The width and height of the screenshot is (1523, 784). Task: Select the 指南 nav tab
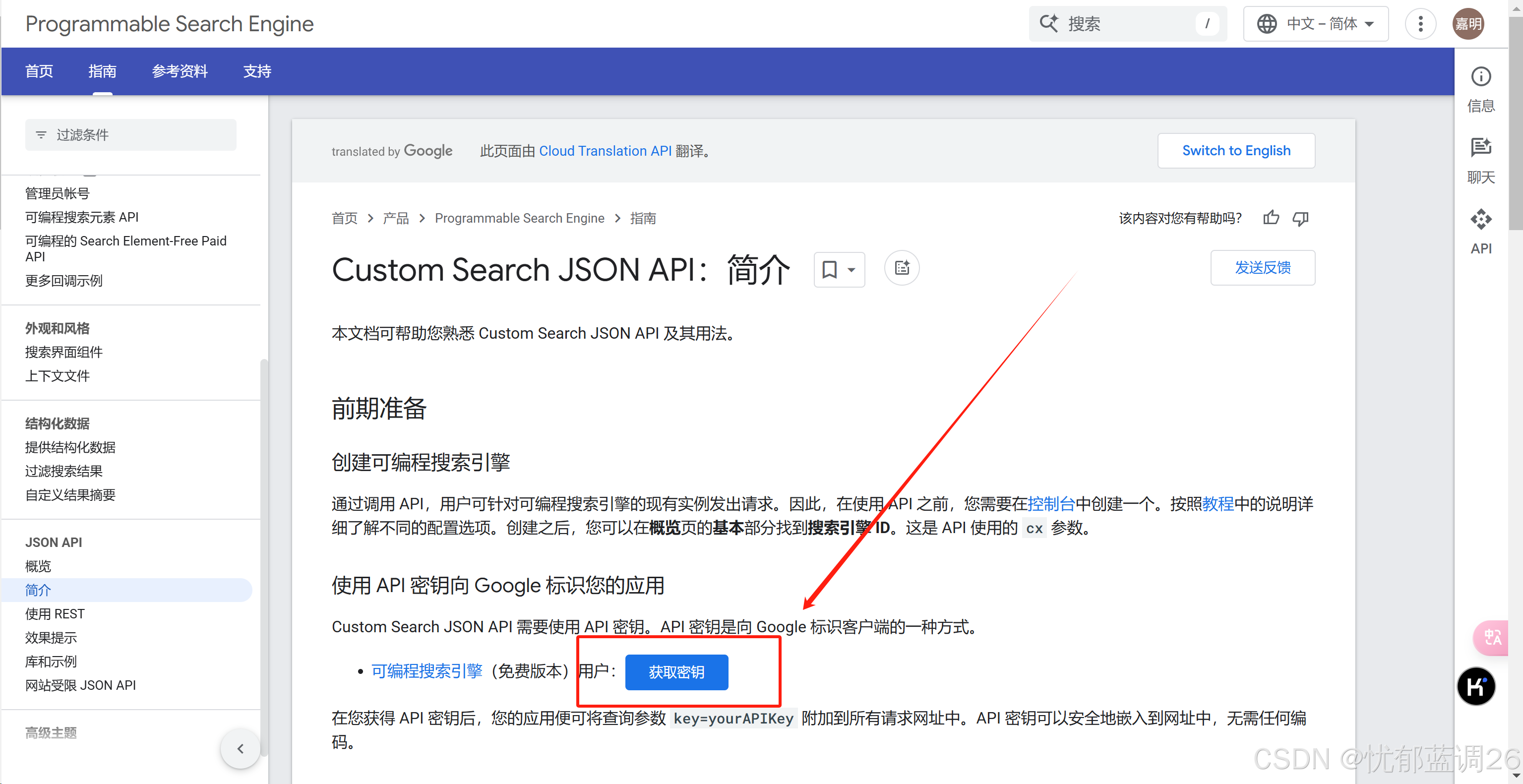pos(102,71)
